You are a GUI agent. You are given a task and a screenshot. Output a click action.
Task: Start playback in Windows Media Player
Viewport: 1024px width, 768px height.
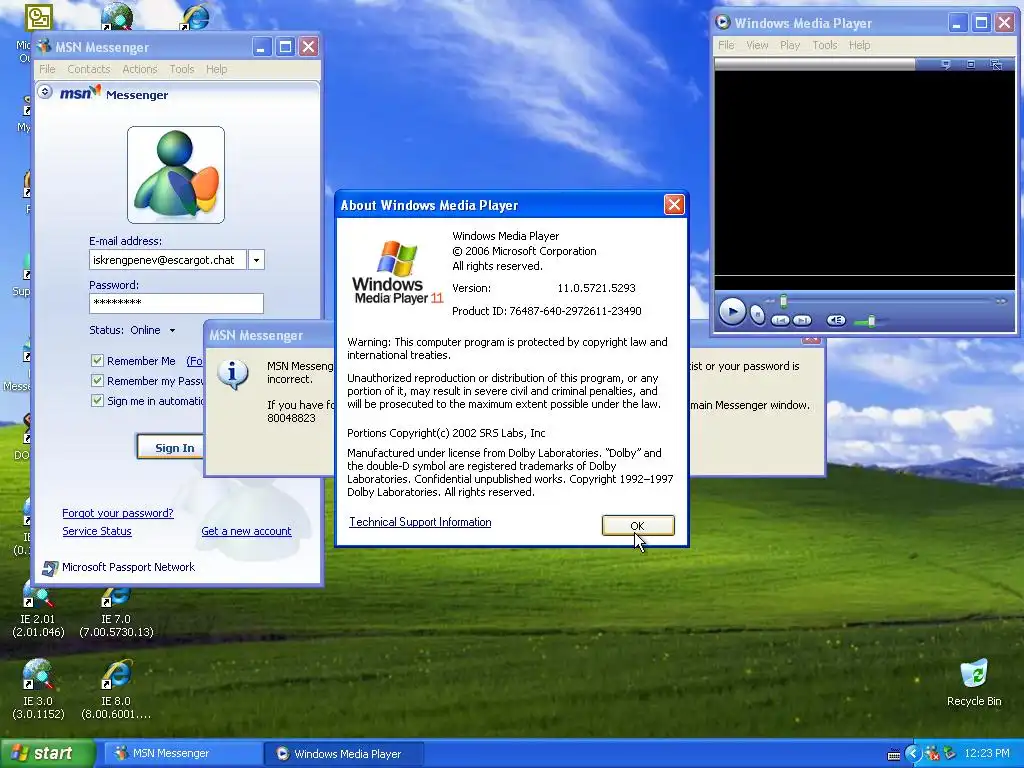pyautogui.click(x=732, y=312)
